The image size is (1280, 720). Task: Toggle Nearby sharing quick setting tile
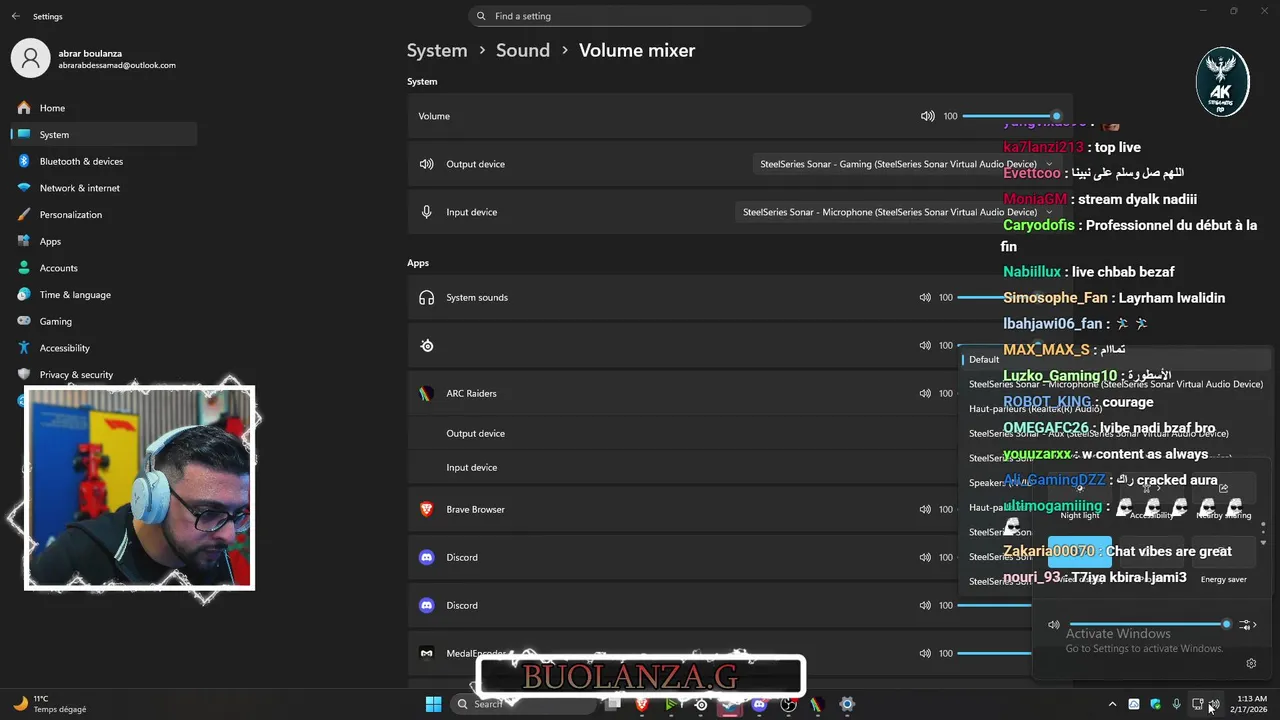click(x=1223, y=488)
